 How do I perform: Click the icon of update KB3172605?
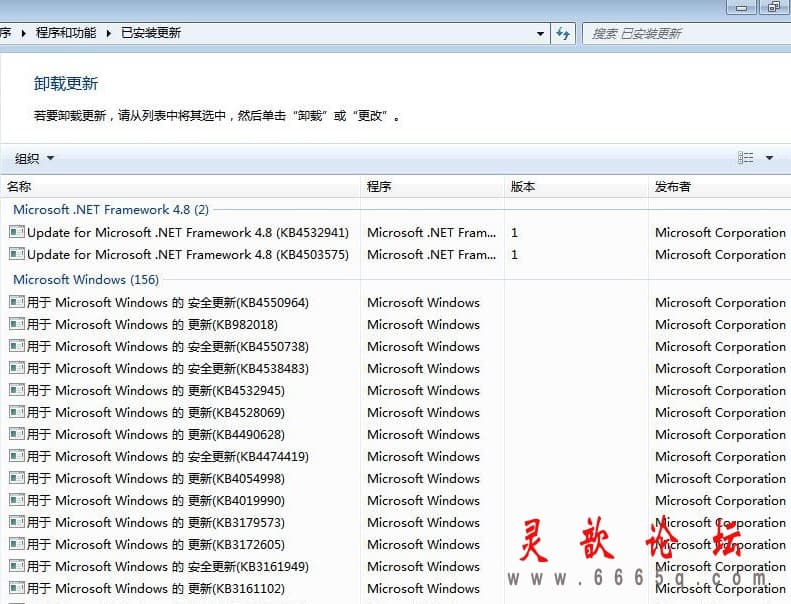(x=17, y=544)
